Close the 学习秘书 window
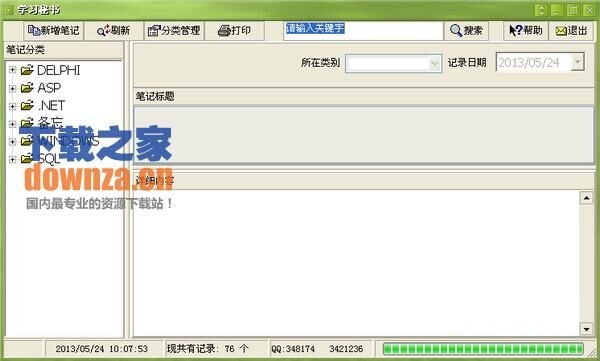600x361 pixels. (x=589, y=10)
